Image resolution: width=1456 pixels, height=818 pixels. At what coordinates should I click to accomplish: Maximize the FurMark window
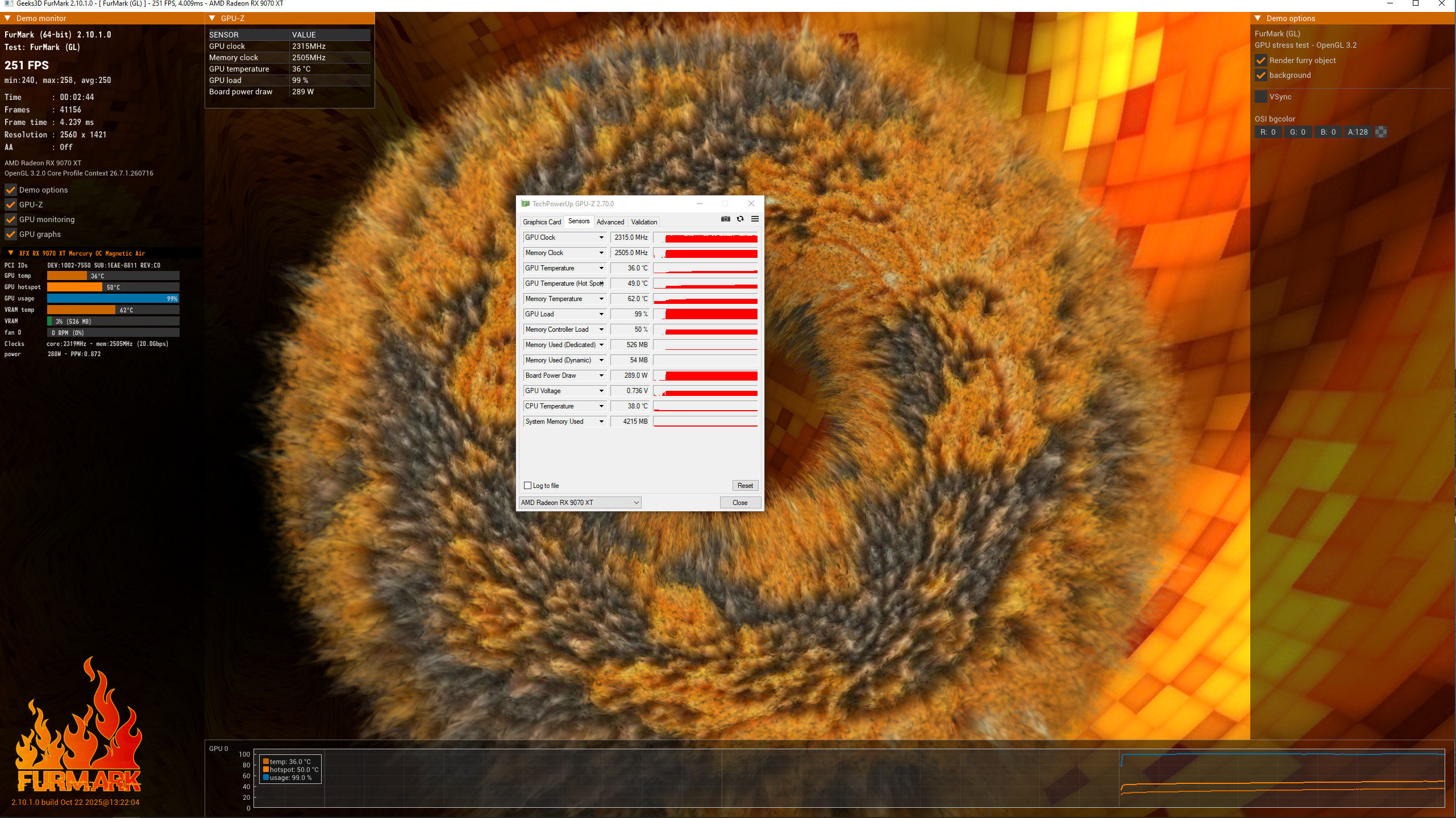click(x=1416, y=3)
